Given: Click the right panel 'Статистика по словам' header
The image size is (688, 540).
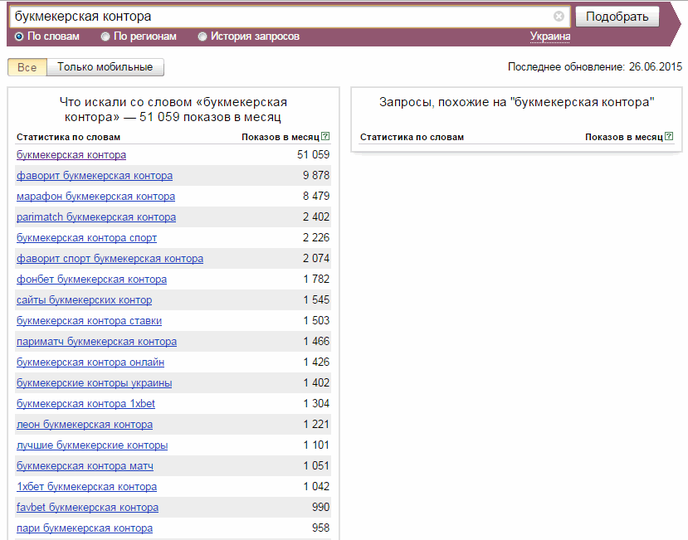Looking at the screenshot, I should click(412, 137).
